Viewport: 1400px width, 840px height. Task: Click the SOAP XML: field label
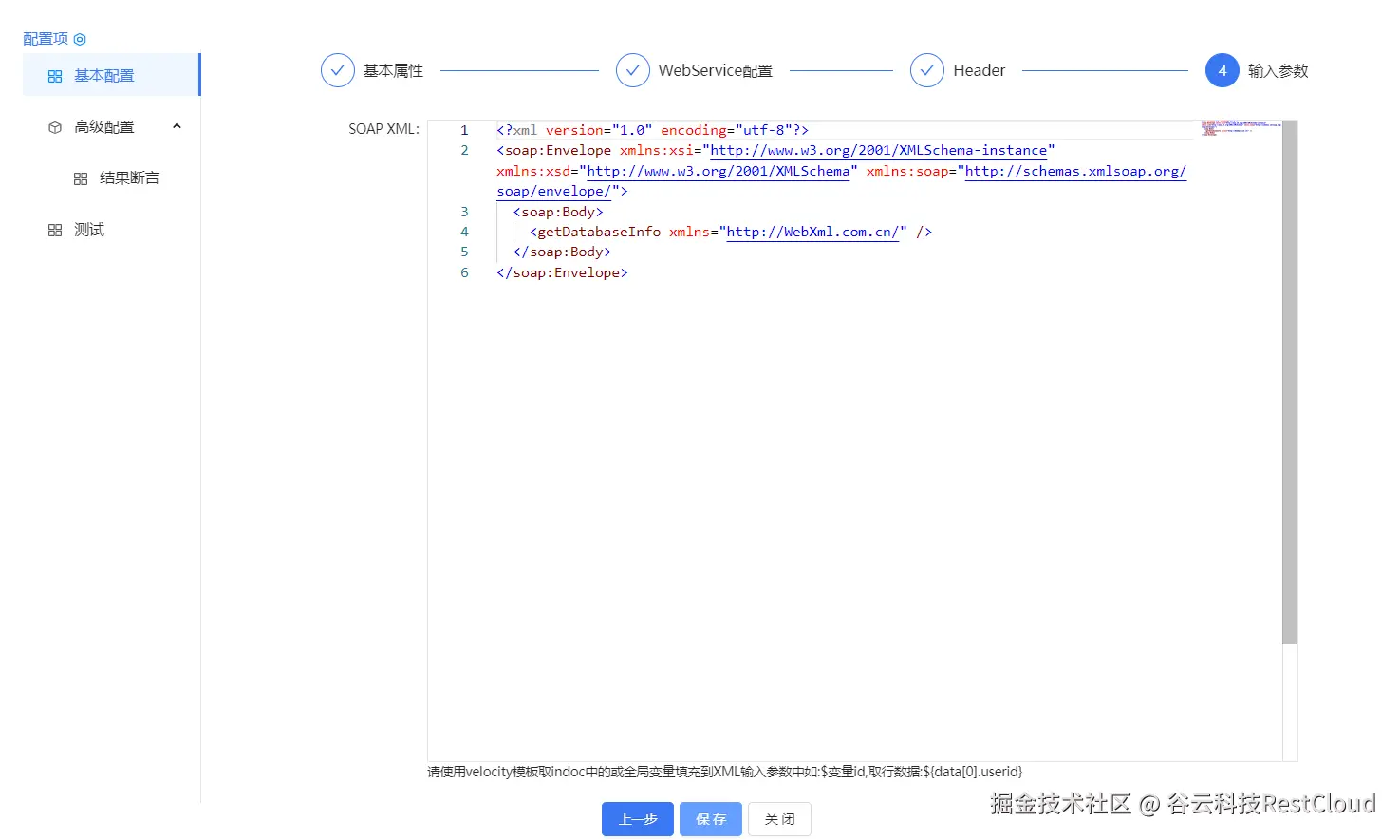(x=383, y=129)
